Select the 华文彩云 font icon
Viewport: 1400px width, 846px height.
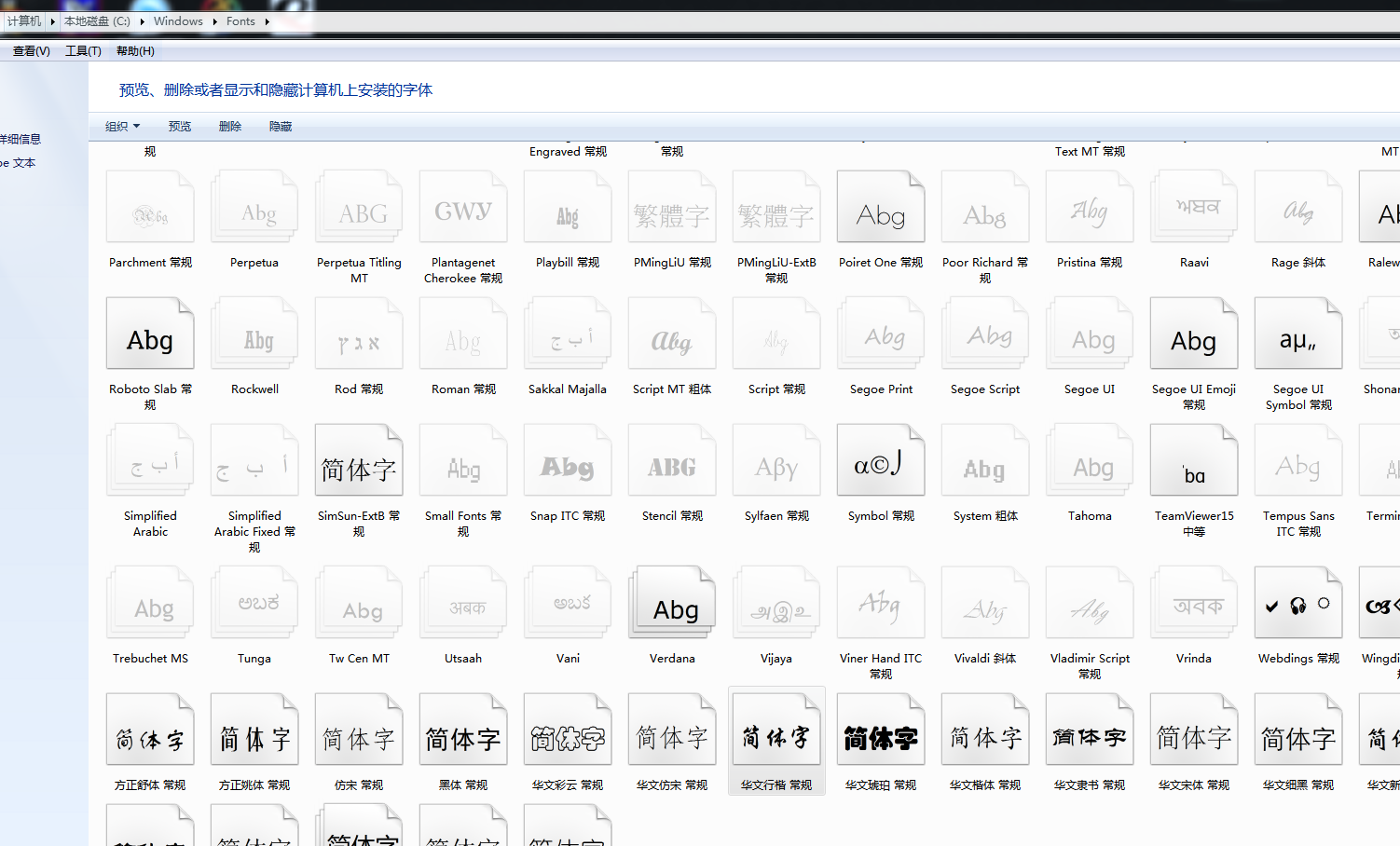[568, 730]
